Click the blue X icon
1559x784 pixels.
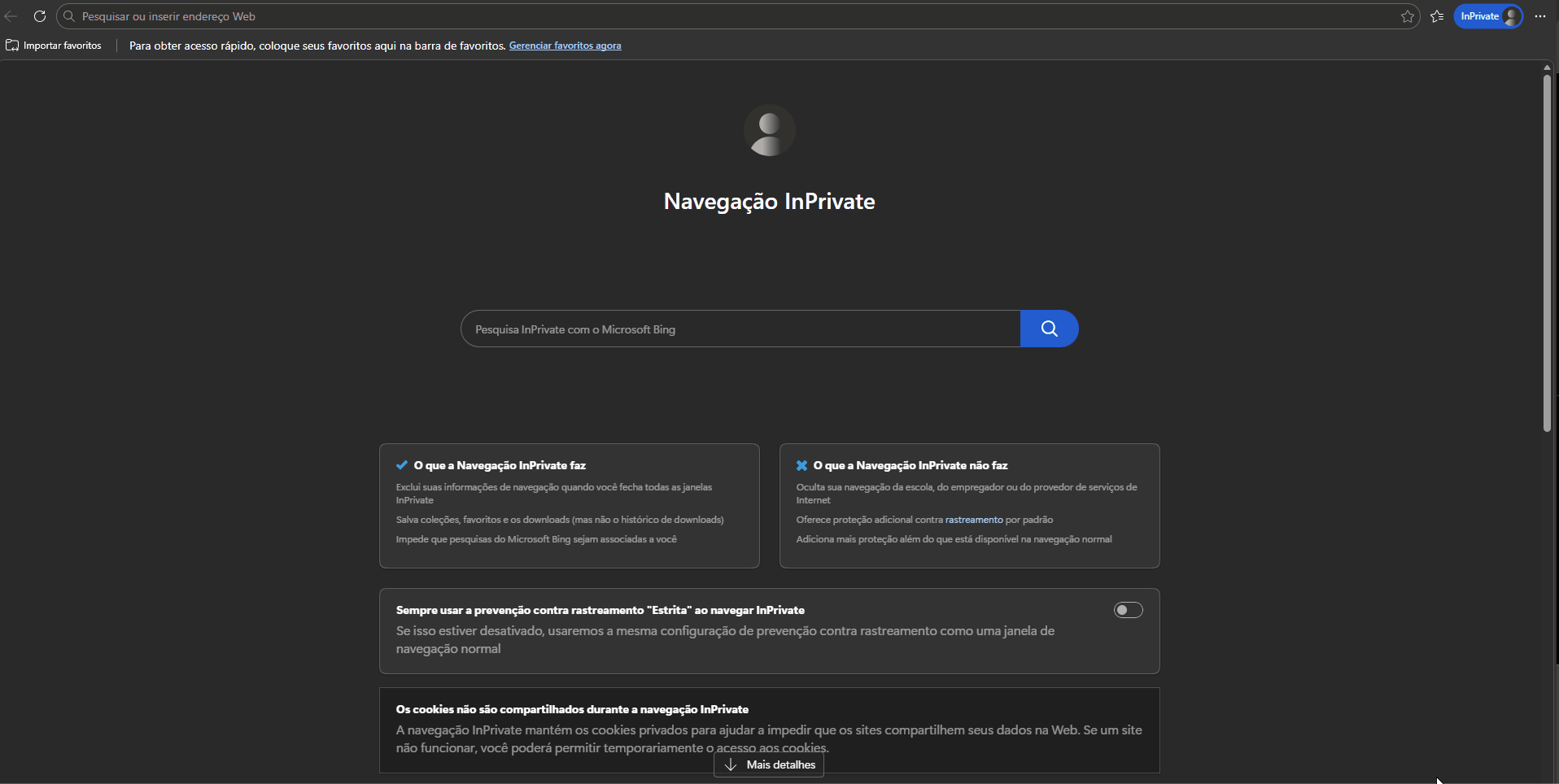pos(801,465)
